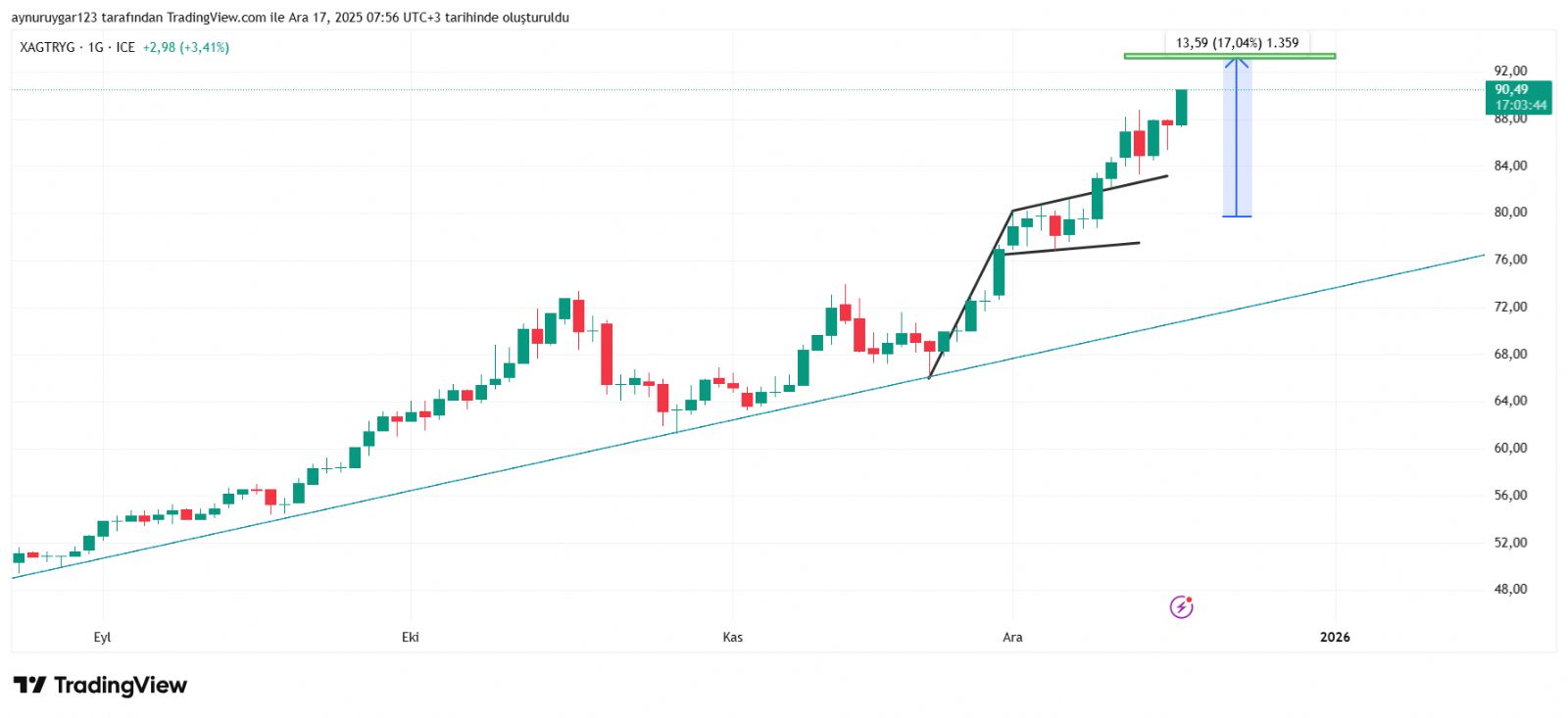Click the TradingView wordmark text
Screen dimensions: 1568x718
click(120, 685)
